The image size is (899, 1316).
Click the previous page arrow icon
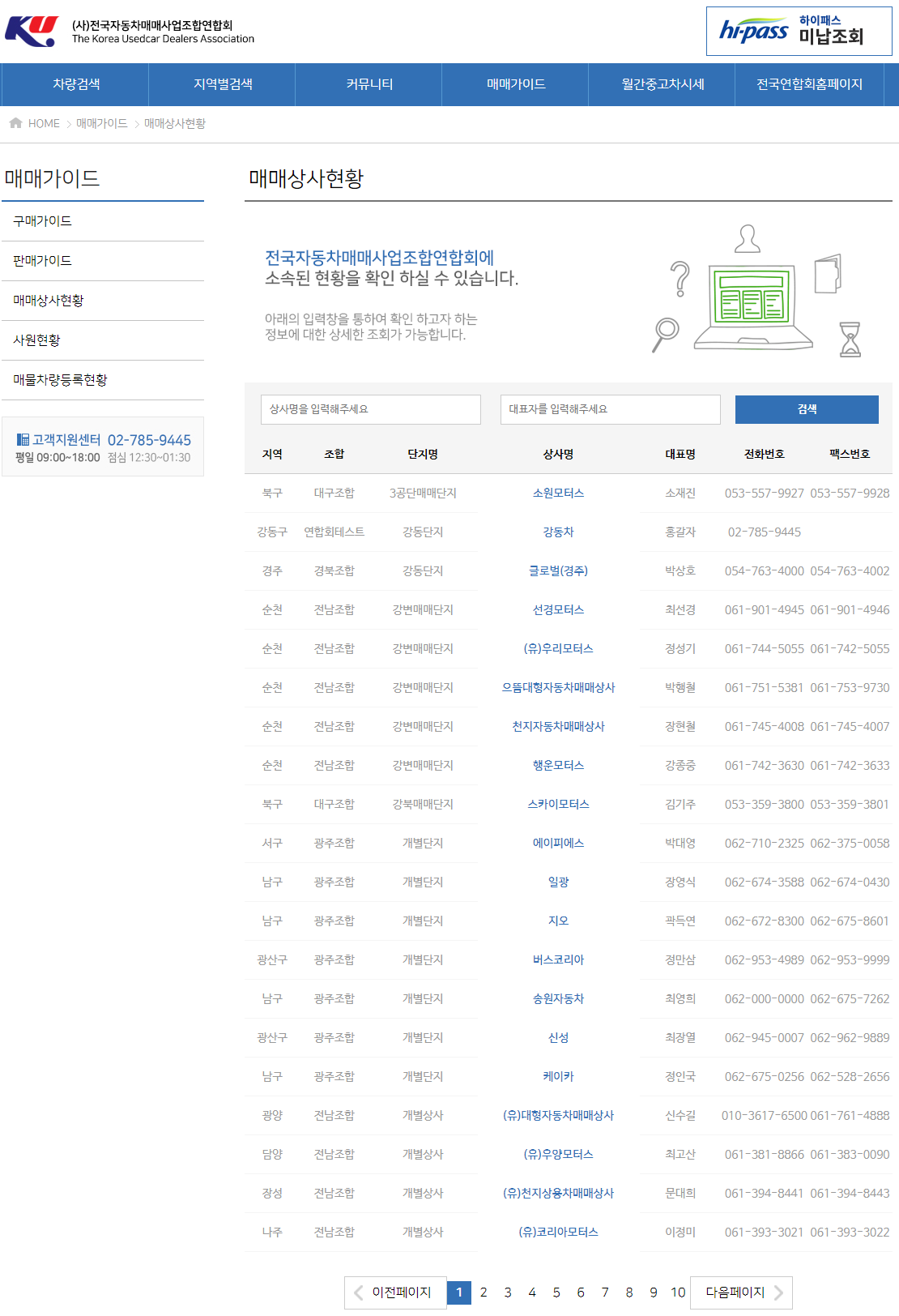pos(358,1292)
